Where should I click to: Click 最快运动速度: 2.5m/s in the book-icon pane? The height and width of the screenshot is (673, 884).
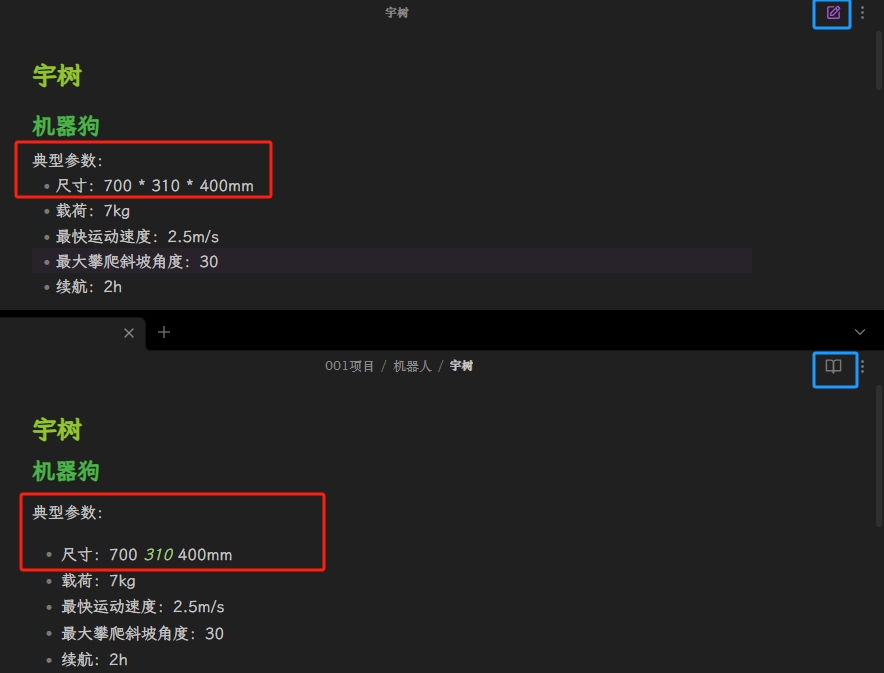click(143, 606)
